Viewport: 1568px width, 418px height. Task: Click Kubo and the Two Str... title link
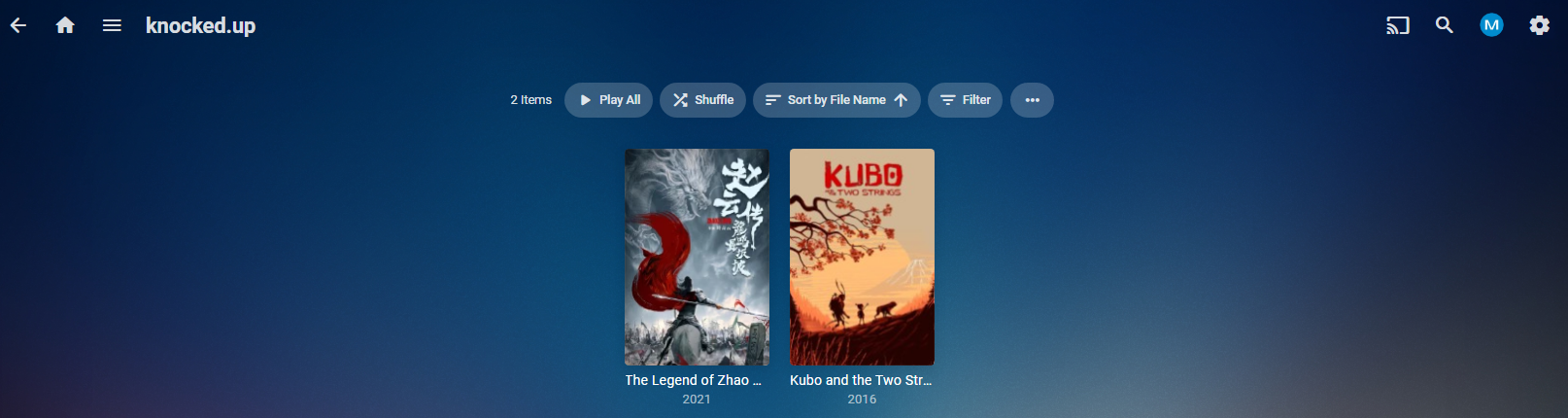click(861, 380)
